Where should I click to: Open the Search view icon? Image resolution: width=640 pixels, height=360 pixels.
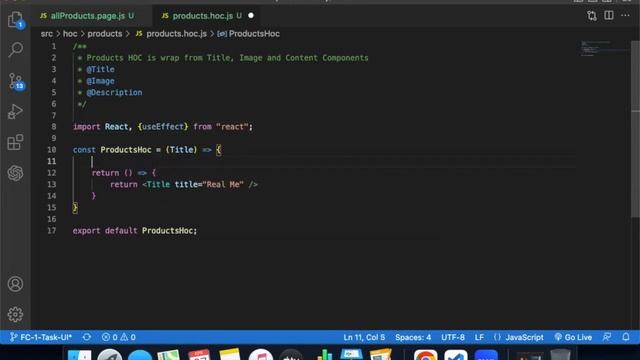point(16,49)
